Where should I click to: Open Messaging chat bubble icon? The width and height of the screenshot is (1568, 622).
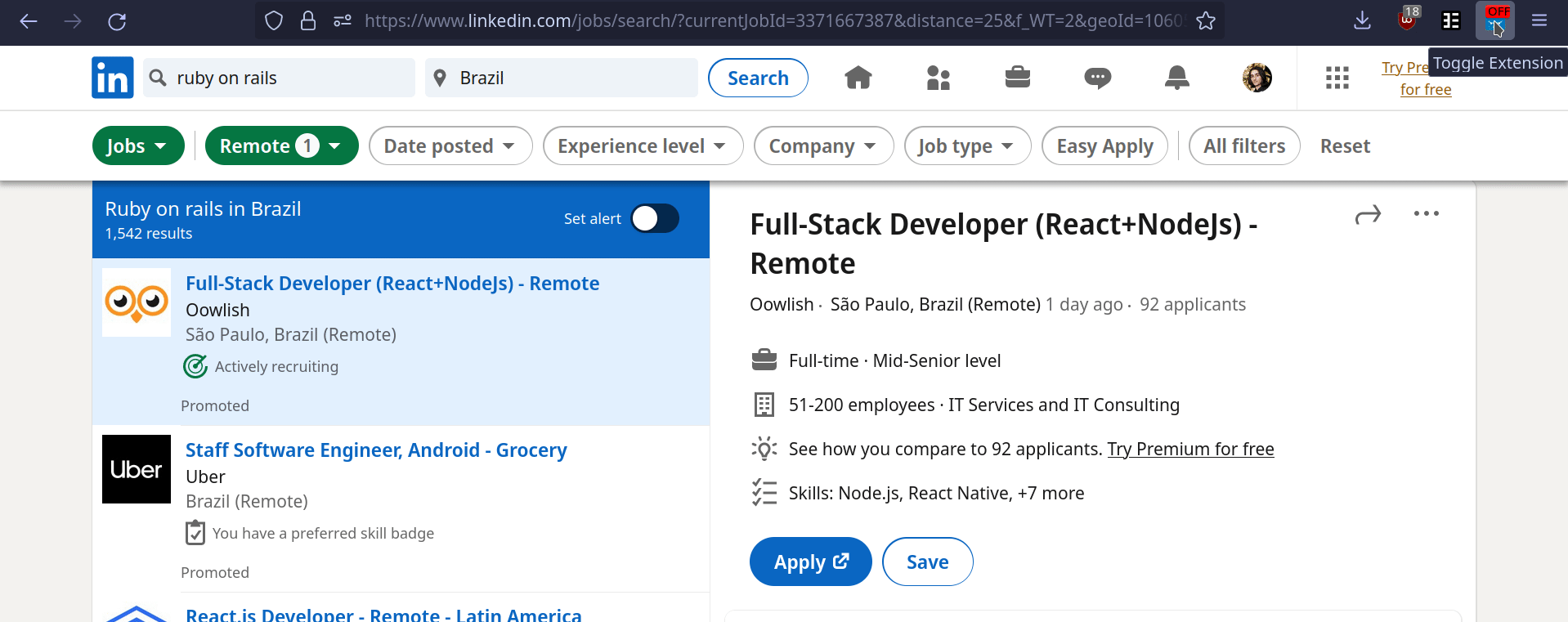pos(1097,78)
